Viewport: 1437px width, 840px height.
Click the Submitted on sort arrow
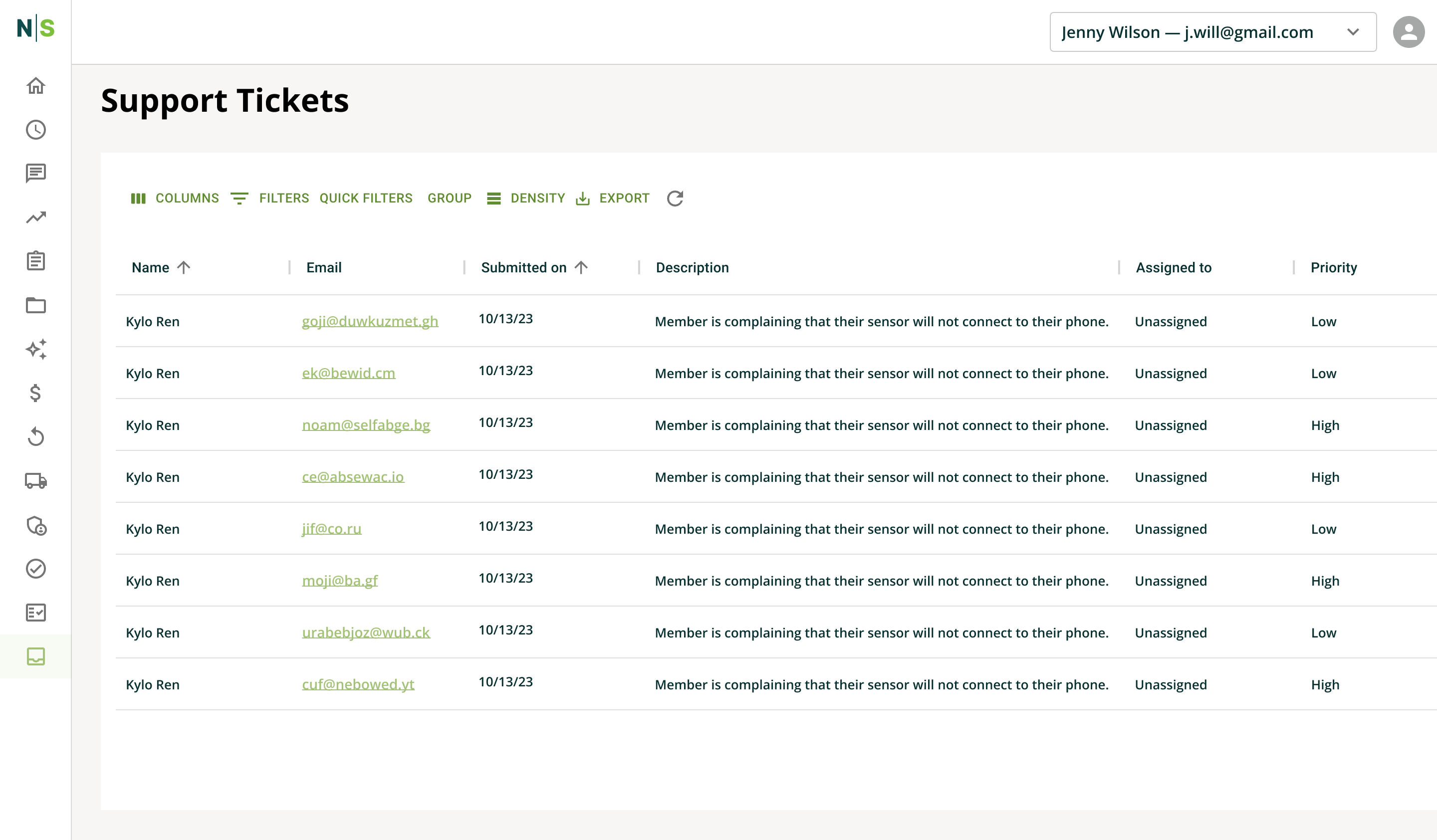coord(580,267)
